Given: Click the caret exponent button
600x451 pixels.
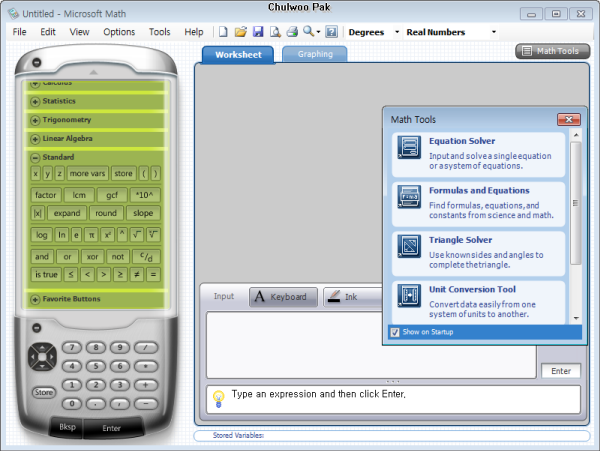Looking at the screenshot, I should [122, 234].
